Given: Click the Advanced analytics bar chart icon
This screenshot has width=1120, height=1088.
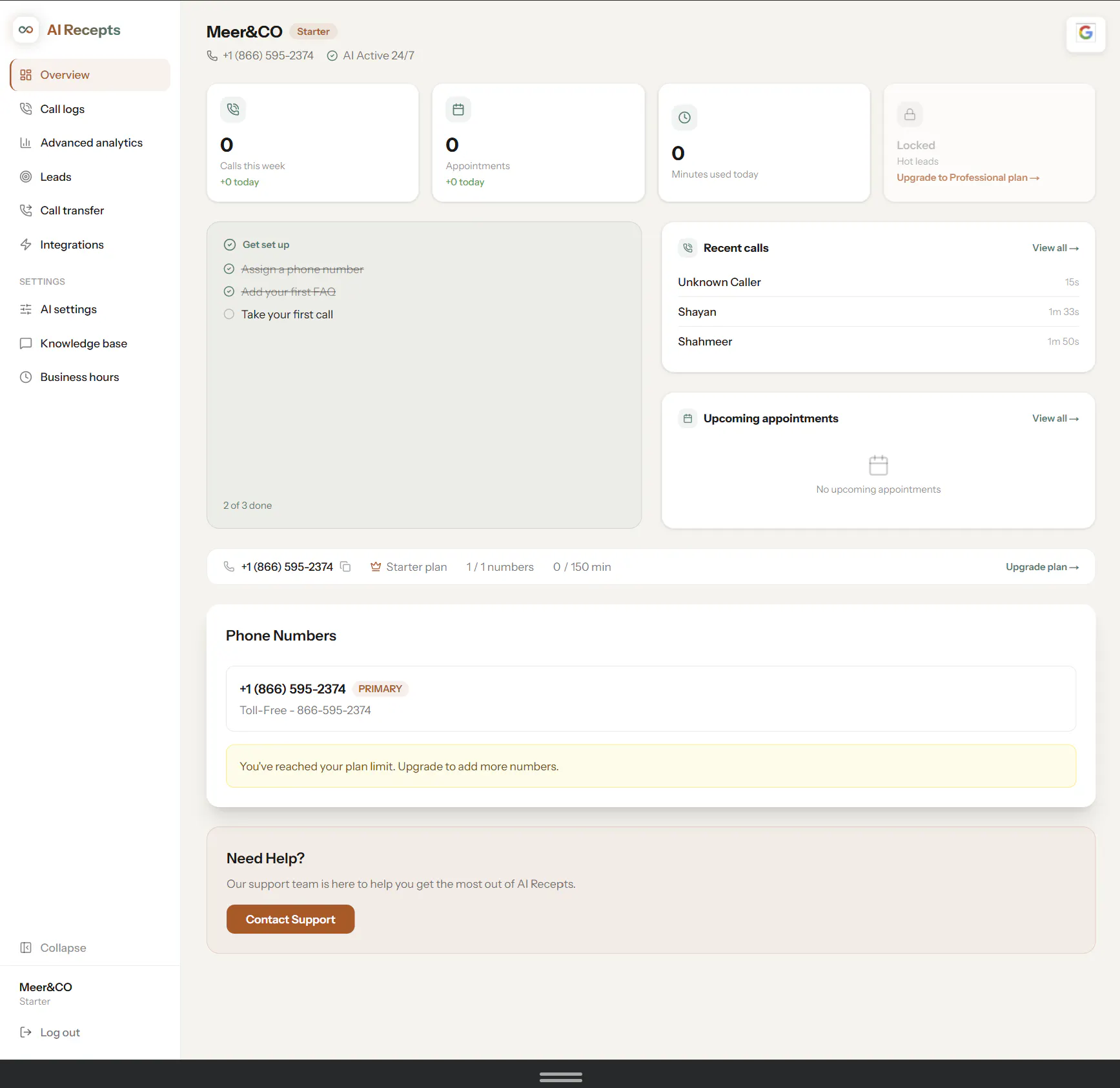Looking at the screenshot, I should [x=26, y=143].
